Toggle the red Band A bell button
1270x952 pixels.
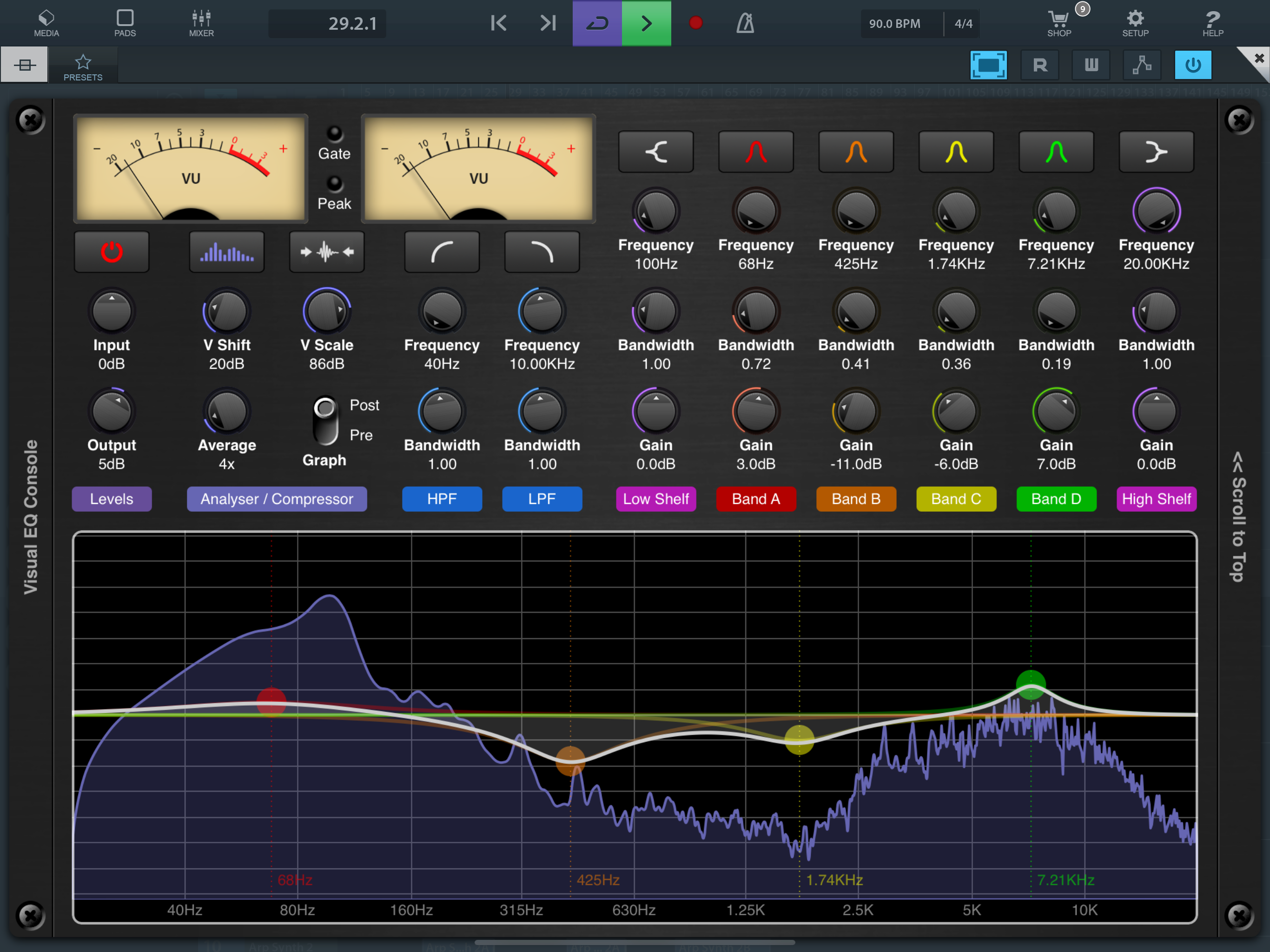pyautogui.click(x=755, y=152)
